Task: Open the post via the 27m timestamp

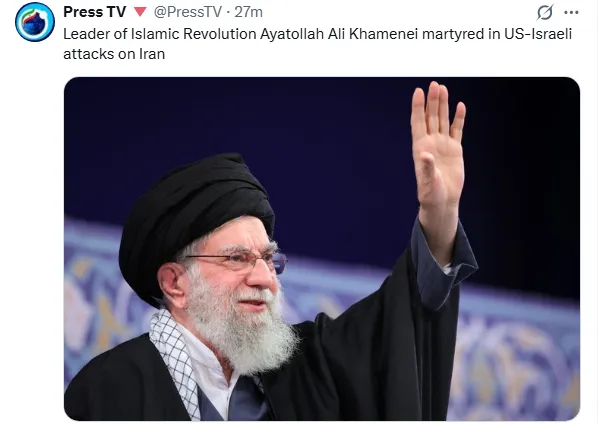Action: pyautogui.click(x=248, y=12)
